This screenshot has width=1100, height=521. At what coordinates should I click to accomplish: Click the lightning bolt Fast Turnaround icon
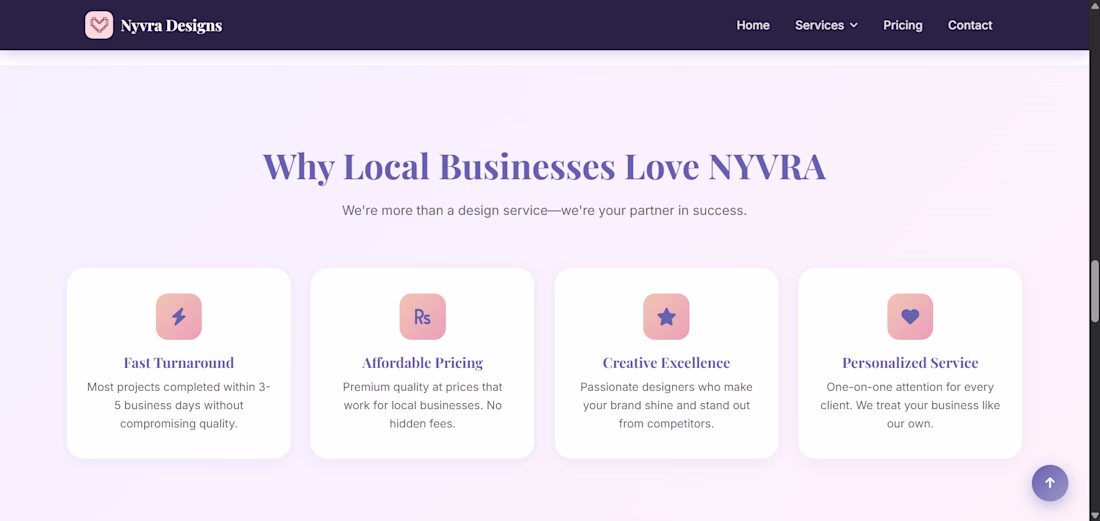[179, 316]
